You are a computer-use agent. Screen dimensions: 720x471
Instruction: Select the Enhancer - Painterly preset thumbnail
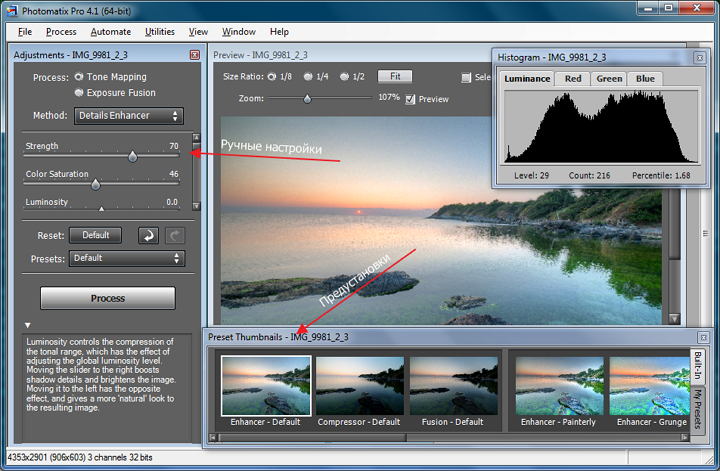(x=558, y=385)
